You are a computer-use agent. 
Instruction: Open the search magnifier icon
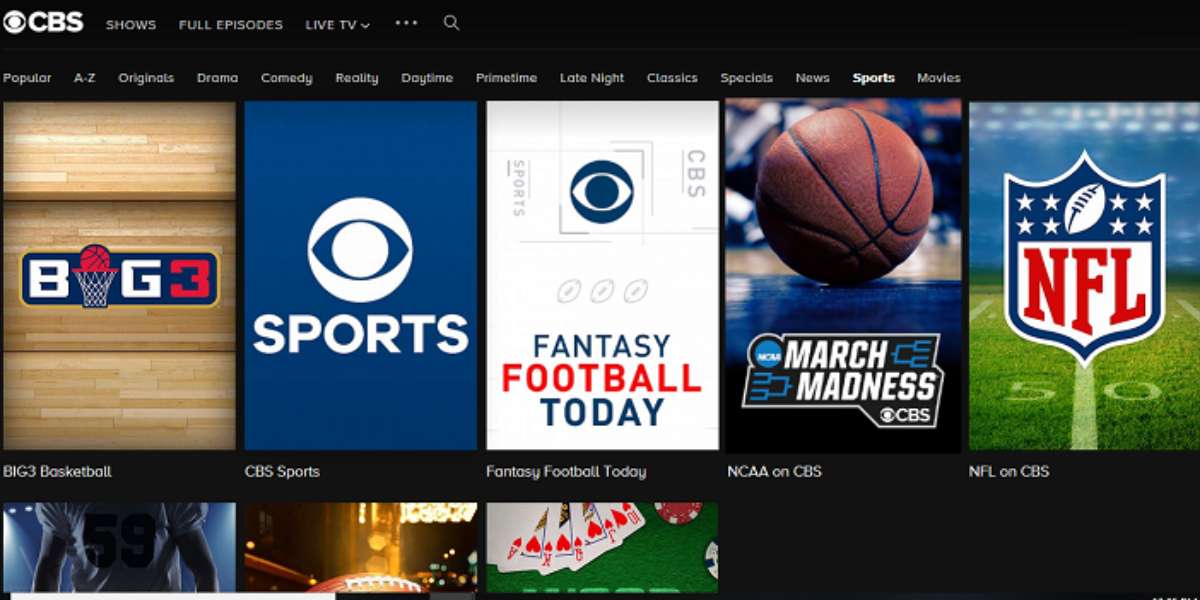tap(451, 23)
